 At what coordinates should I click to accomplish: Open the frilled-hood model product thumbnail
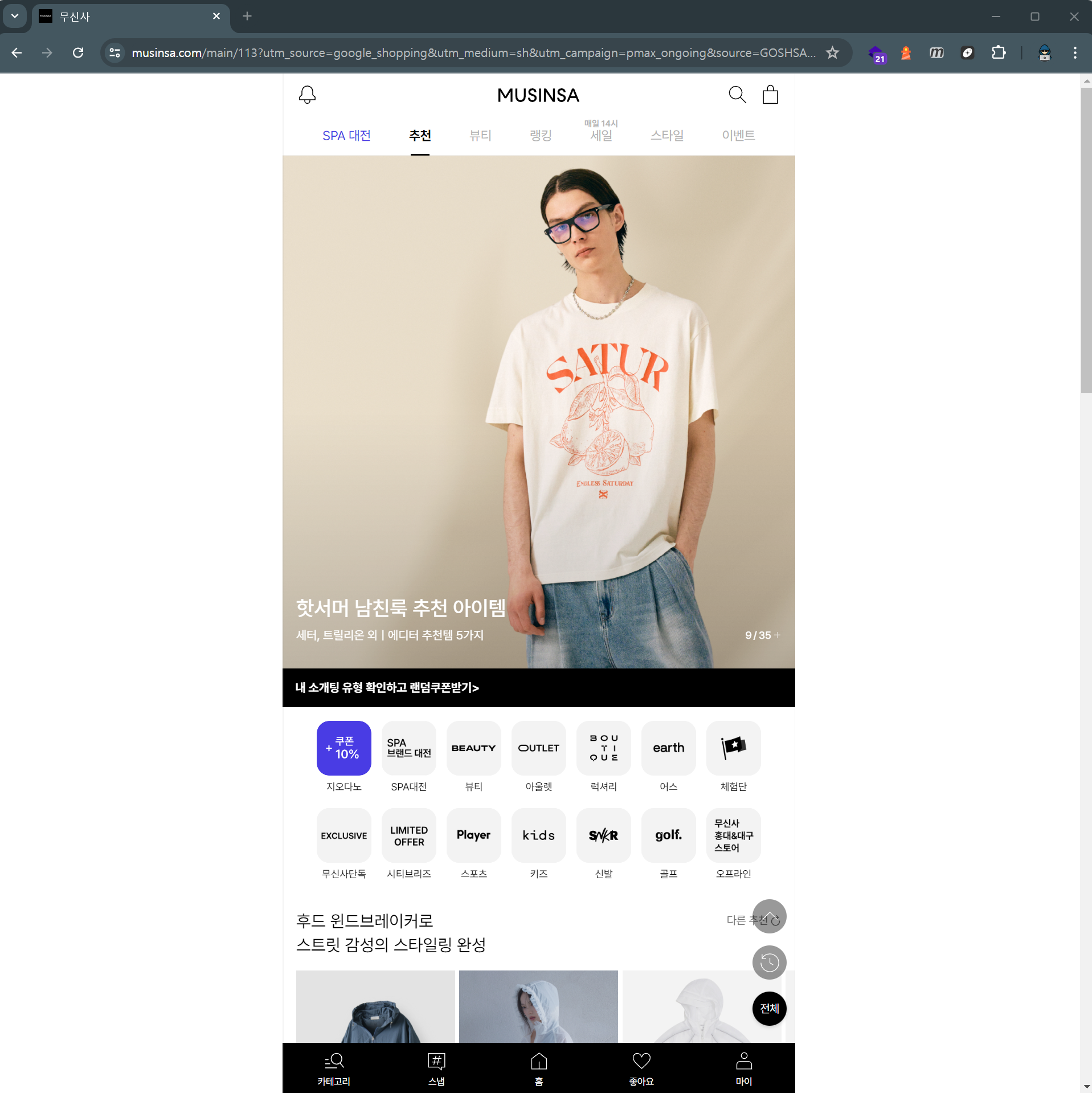(538, 1006)
